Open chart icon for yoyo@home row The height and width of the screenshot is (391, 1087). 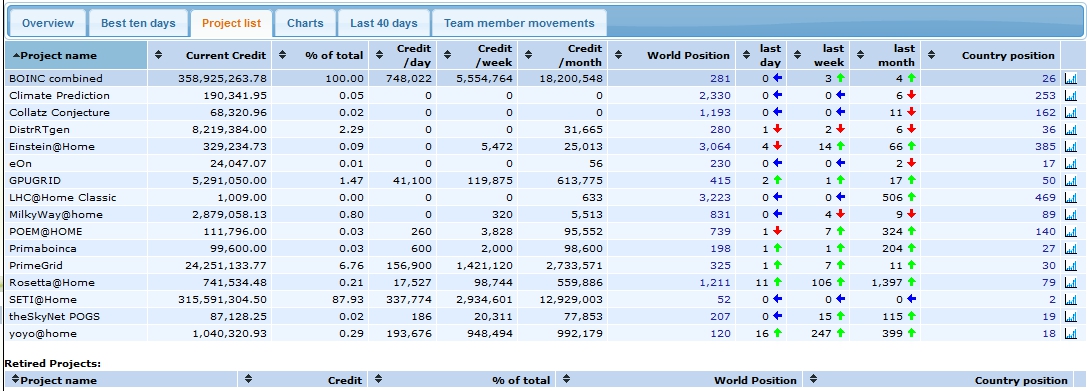tap(1070, 333)
